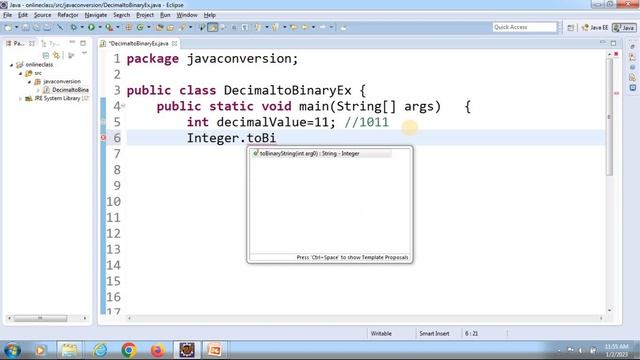The width and height of the screenshot is (640, 360).
Task: Open the Package Explorer view menu arrow
Action: point(84,53)
